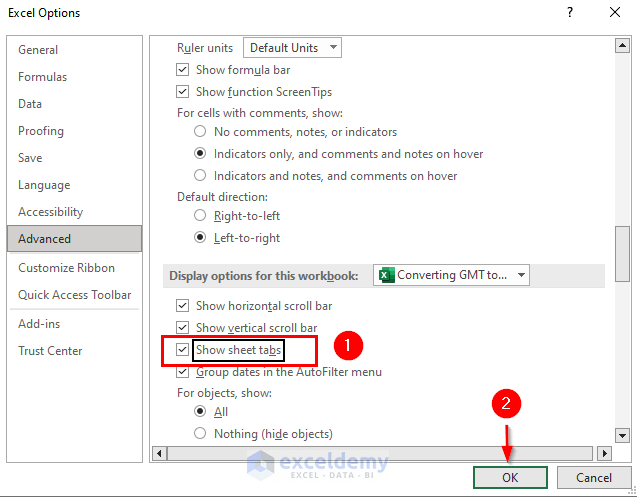Click the vertical scrollbar down arrow
The height and width of the screenshot is (497, 637).
622,435
